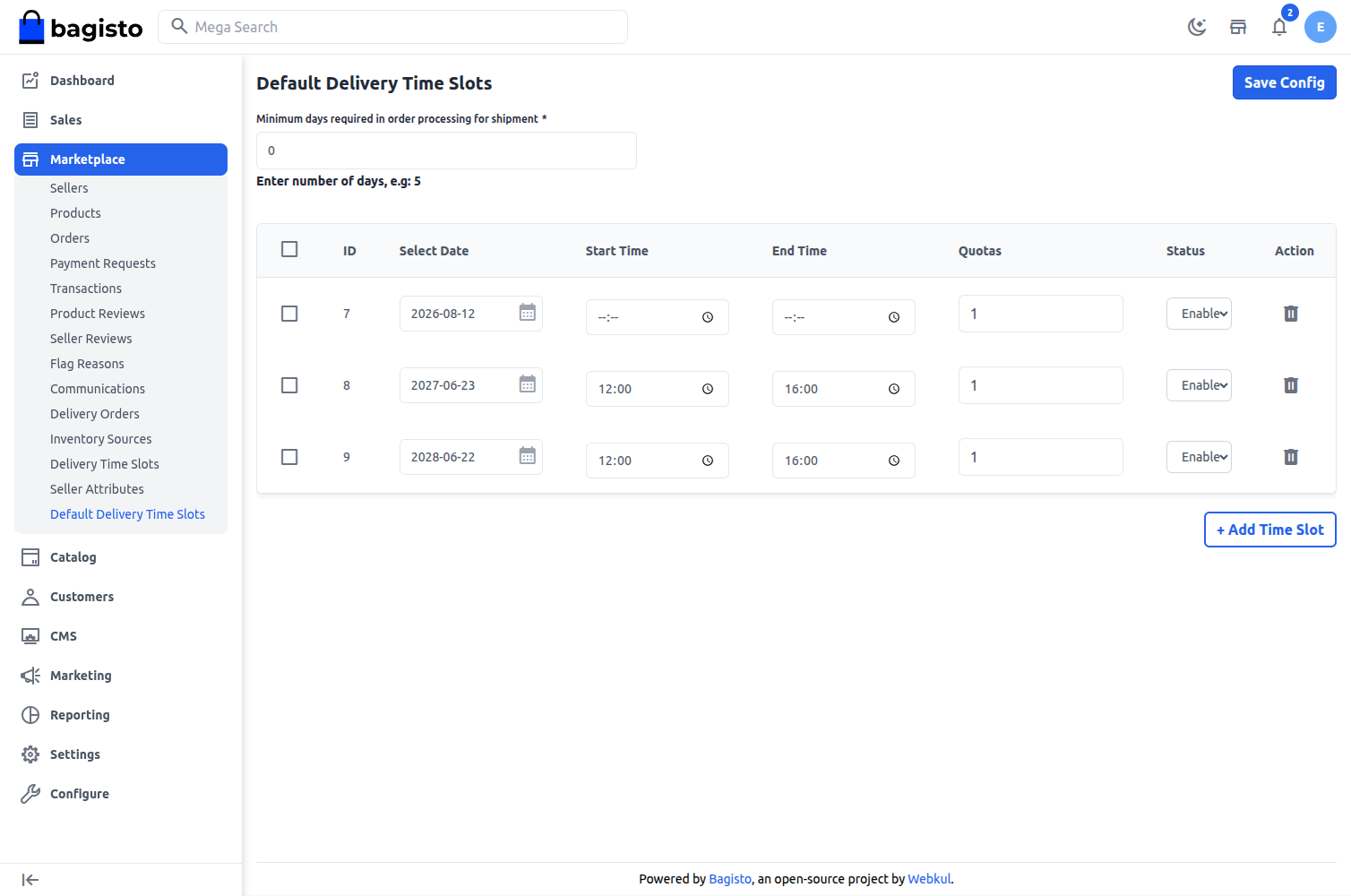
Task: Open clock picker for row 9 end time
Action: 894,461
